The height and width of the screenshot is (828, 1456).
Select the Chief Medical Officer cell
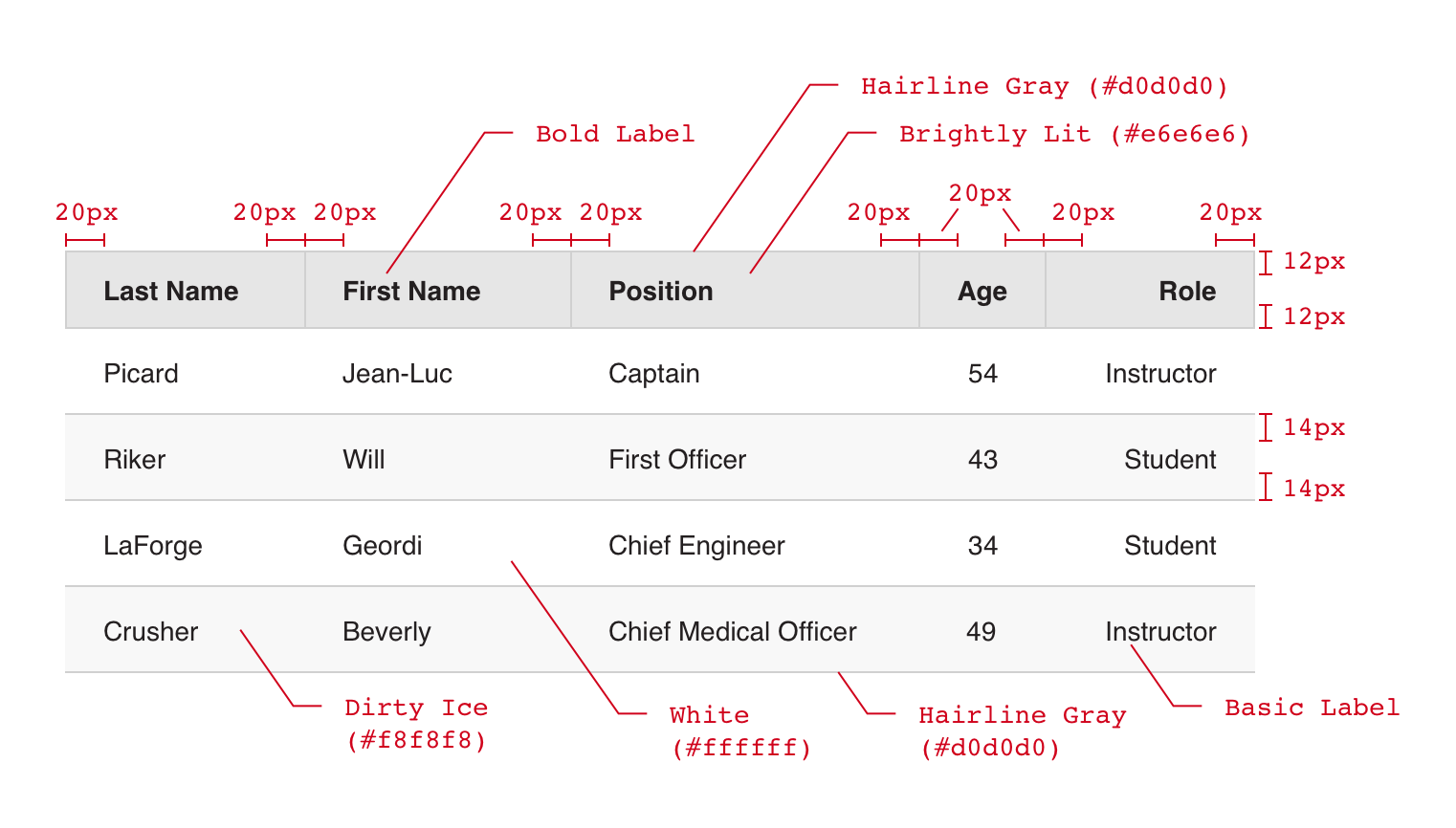(x=733, y=631)
